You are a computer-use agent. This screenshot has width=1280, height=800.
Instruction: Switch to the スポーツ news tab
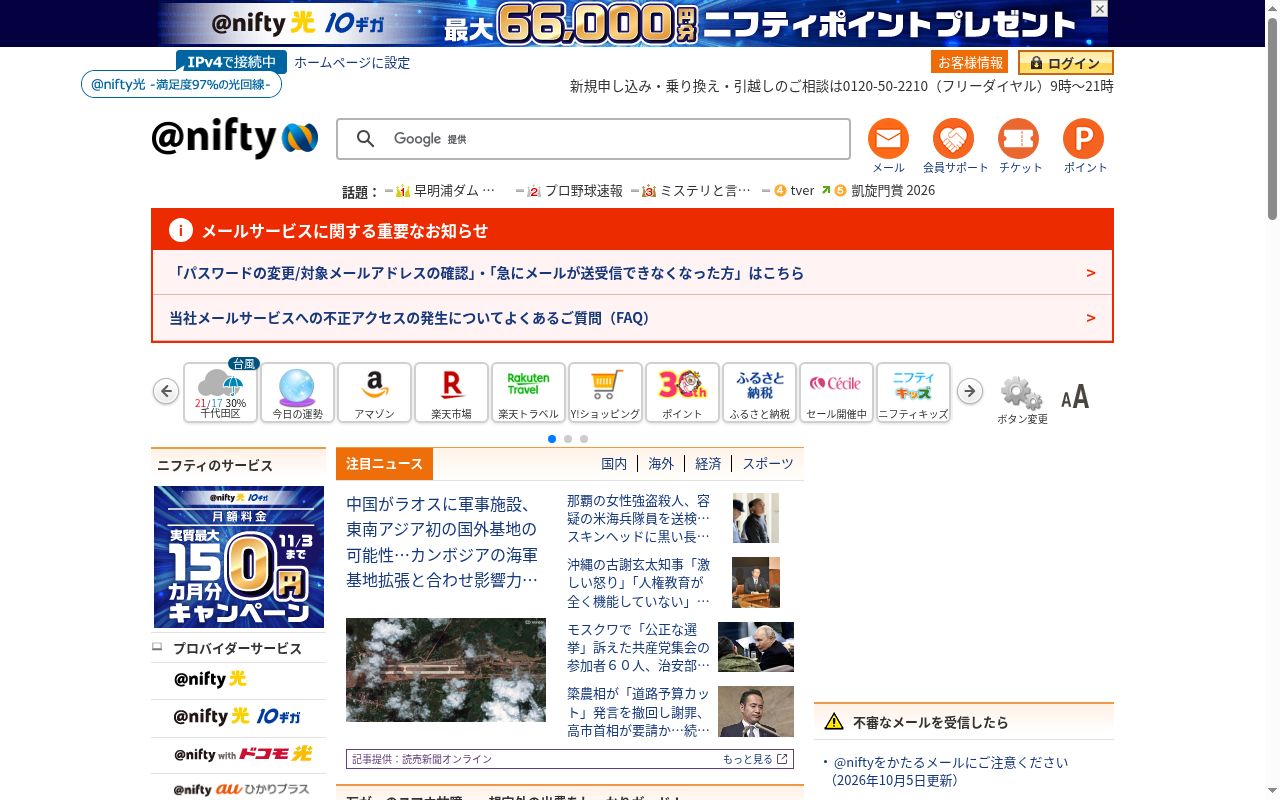[768, 464]
